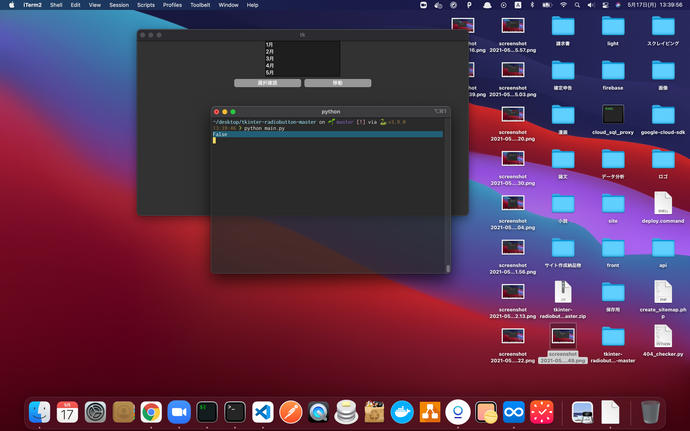Open Wi-Fi status in the menu bar
Screen dimensions: 690x431
[563, 5]
